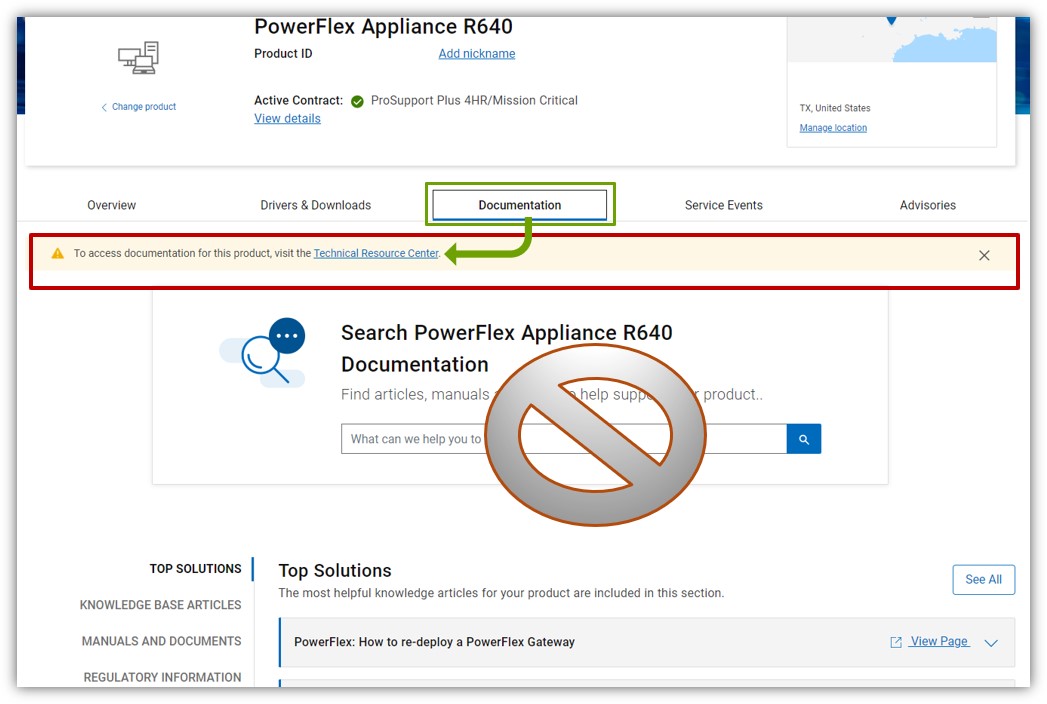Click the Add nickname link

[477, 54]
